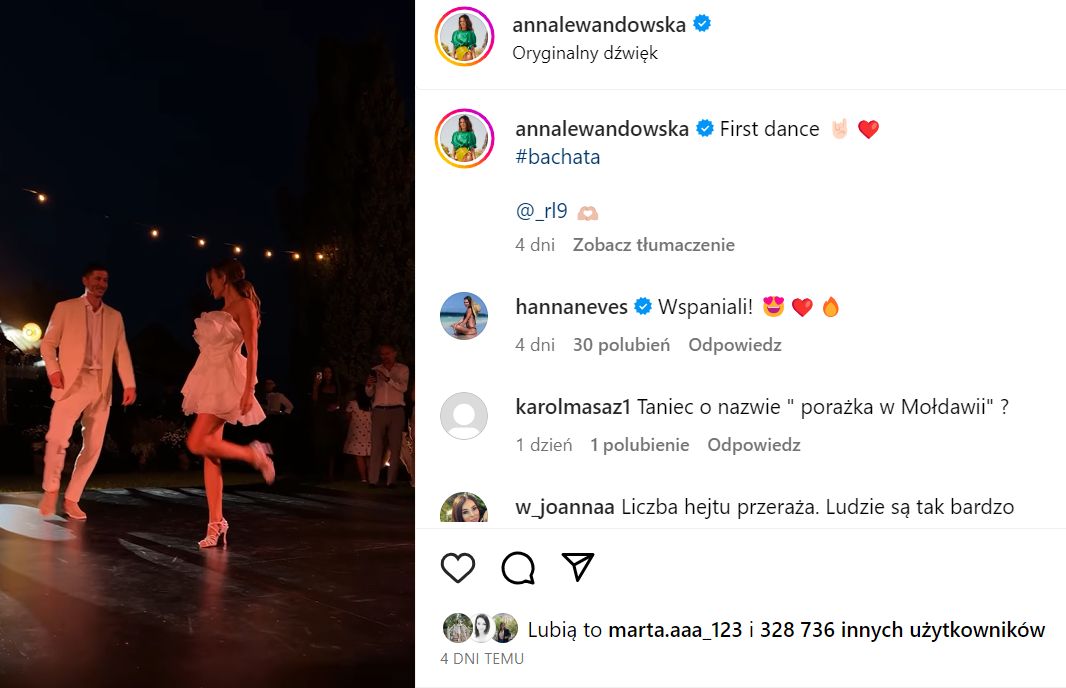Click the likers' avatars cluster
1066x688 pixels.
coord(481,628)
